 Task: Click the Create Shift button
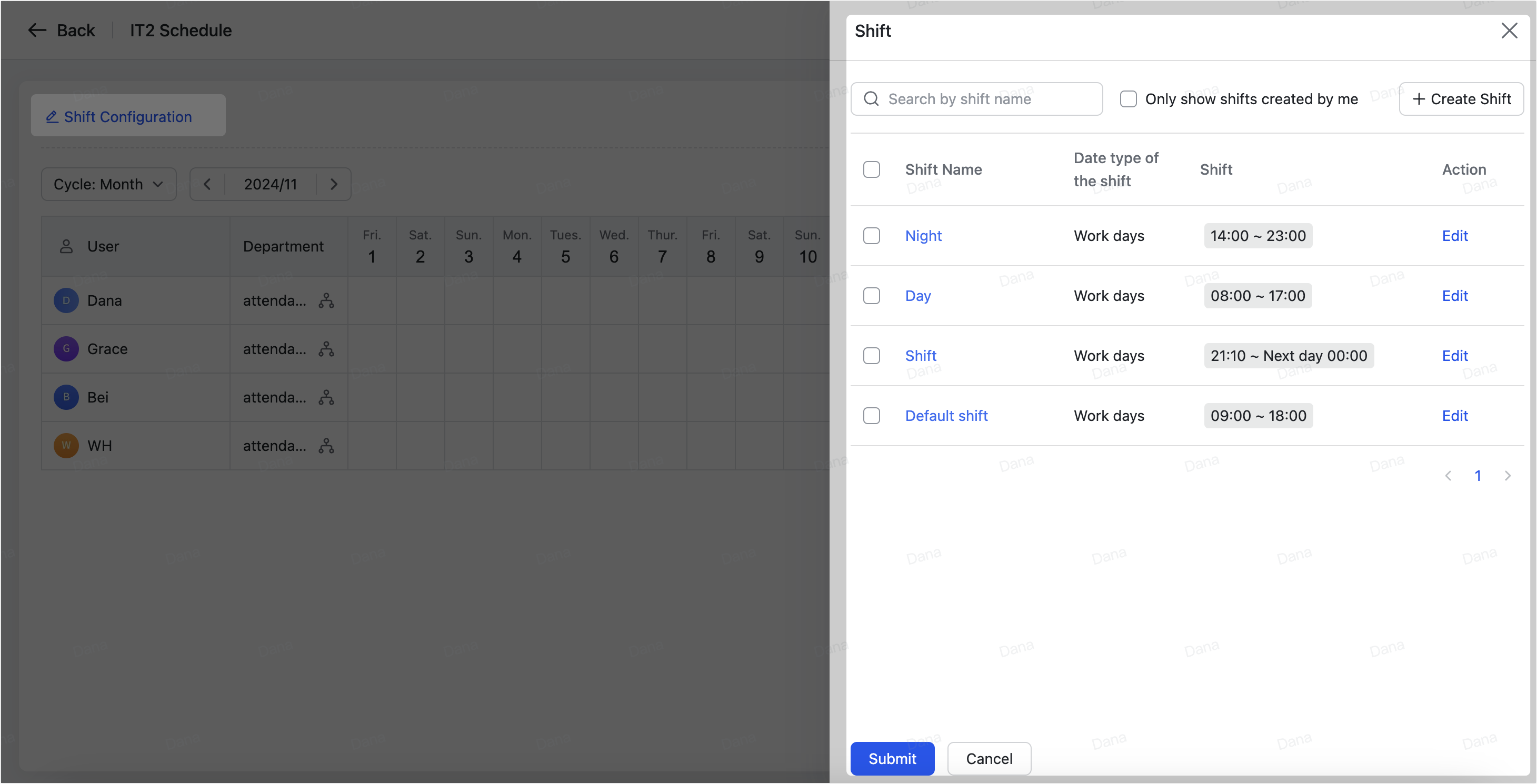(1461, 99)
